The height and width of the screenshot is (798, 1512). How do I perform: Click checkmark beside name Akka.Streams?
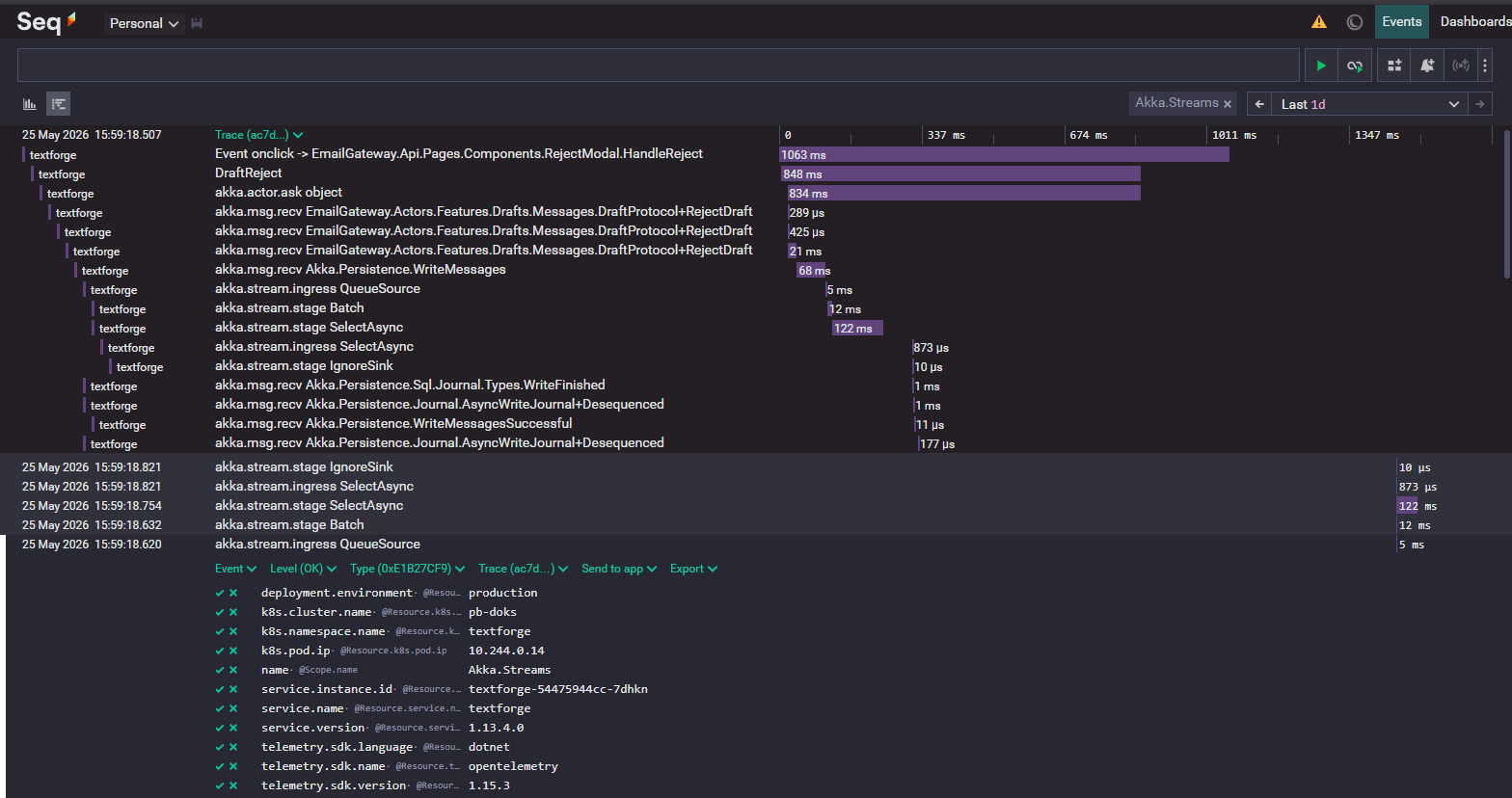pos(220,670)
